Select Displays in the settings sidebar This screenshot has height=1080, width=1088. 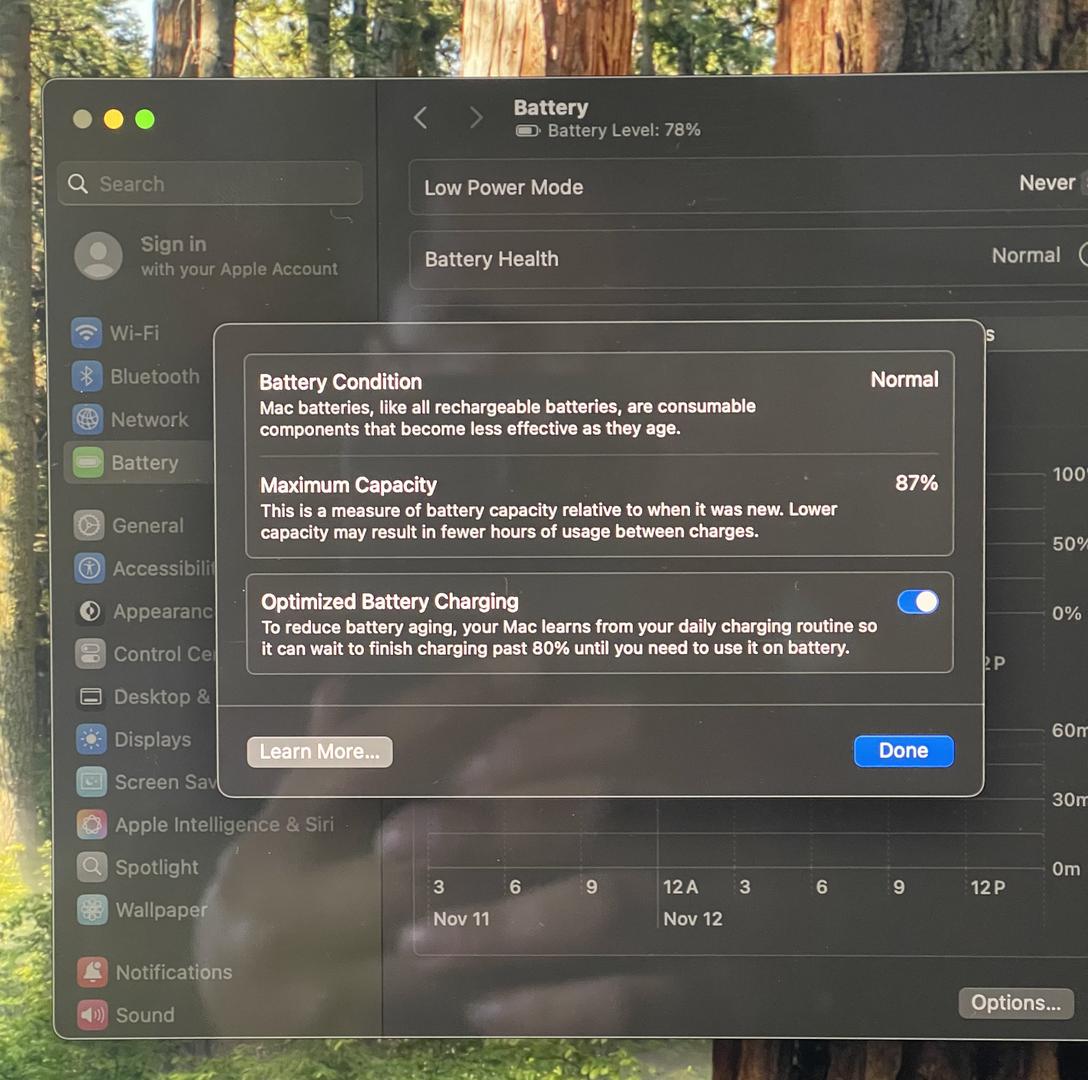tap(153, 740)
